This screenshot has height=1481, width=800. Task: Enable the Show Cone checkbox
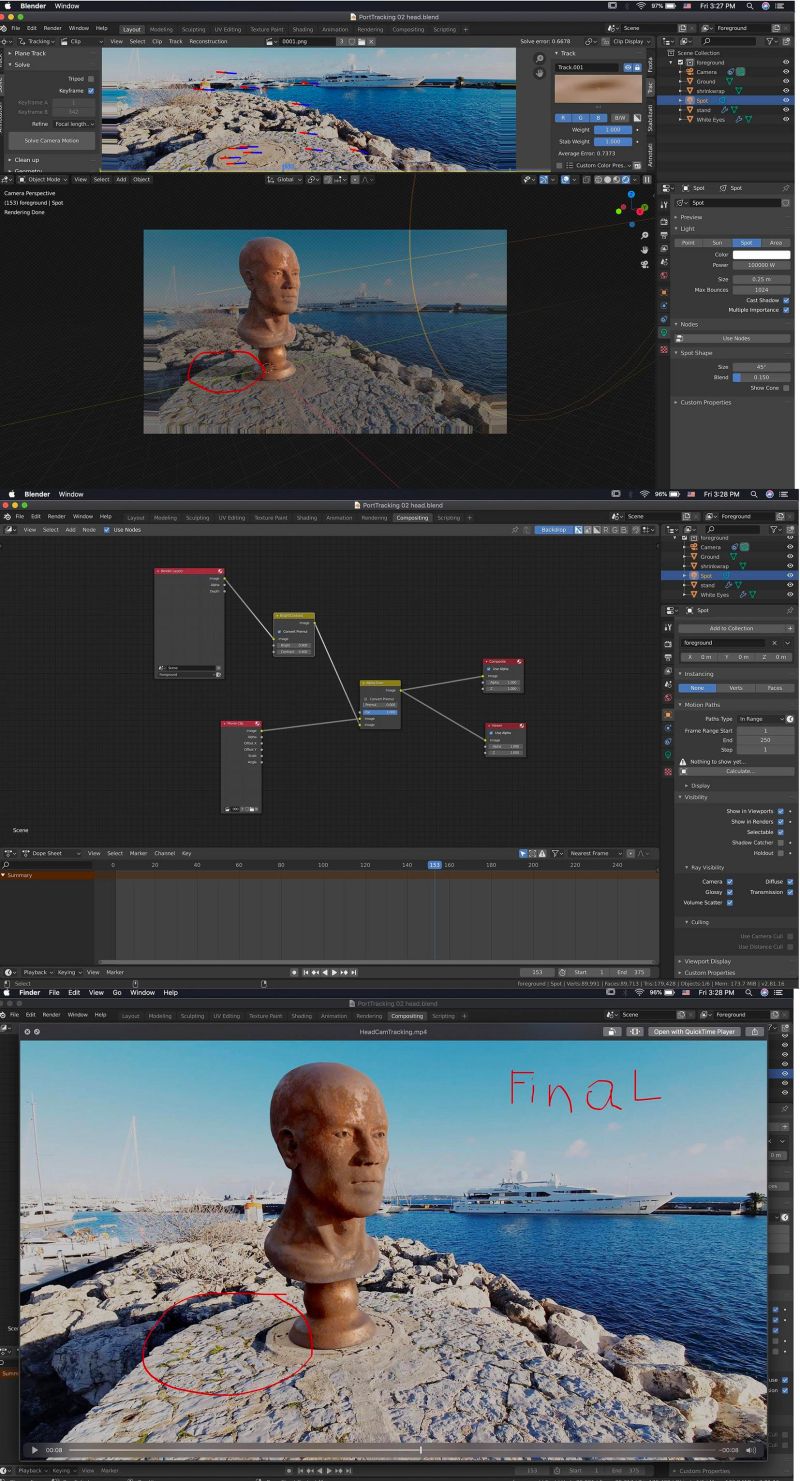[786, 388]
